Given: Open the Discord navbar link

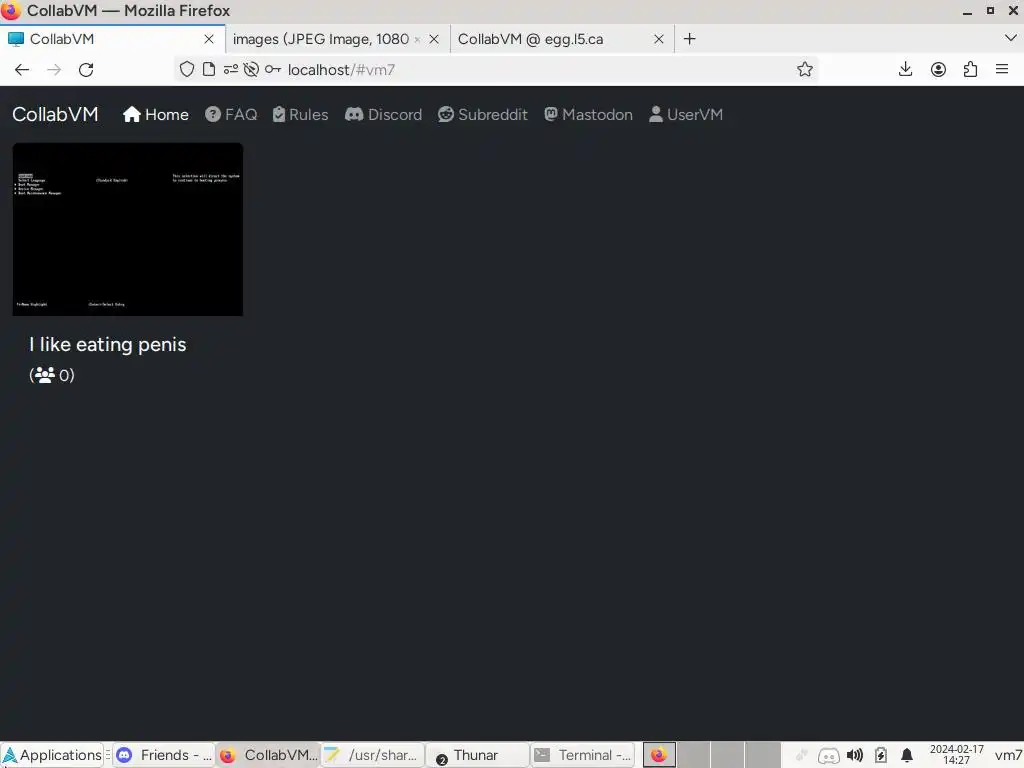Looking at the screenshot, I should (x=383, y=114).
